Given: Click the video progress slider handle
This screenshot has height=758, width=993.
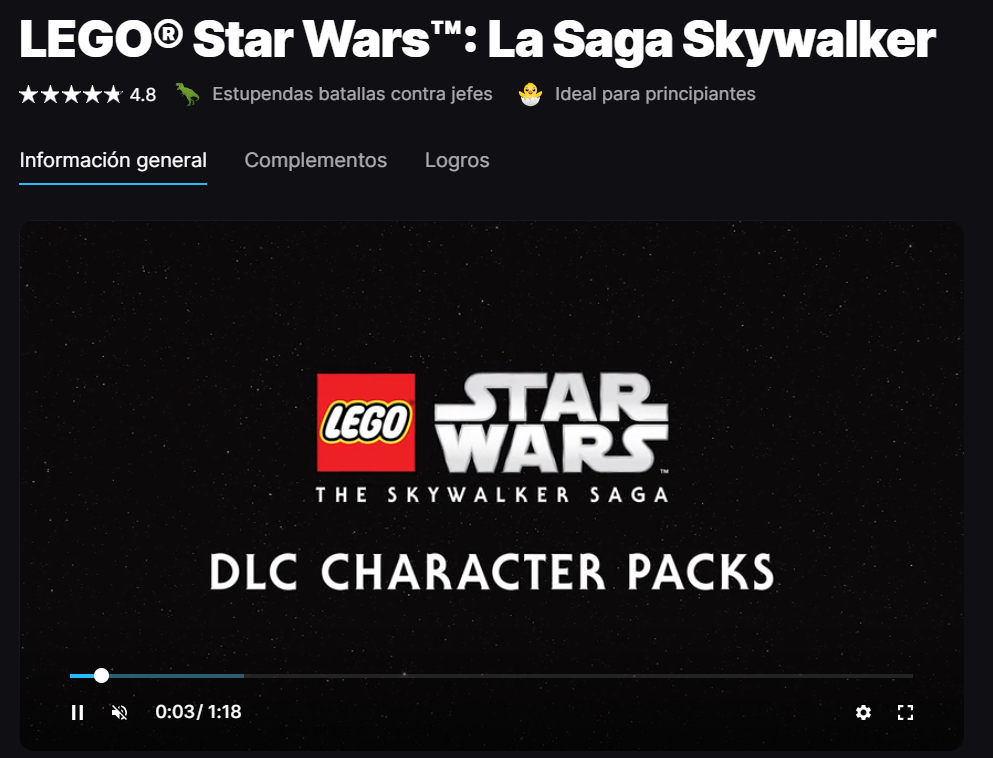Looking at the screenshot, I should [x=101, y=676].
